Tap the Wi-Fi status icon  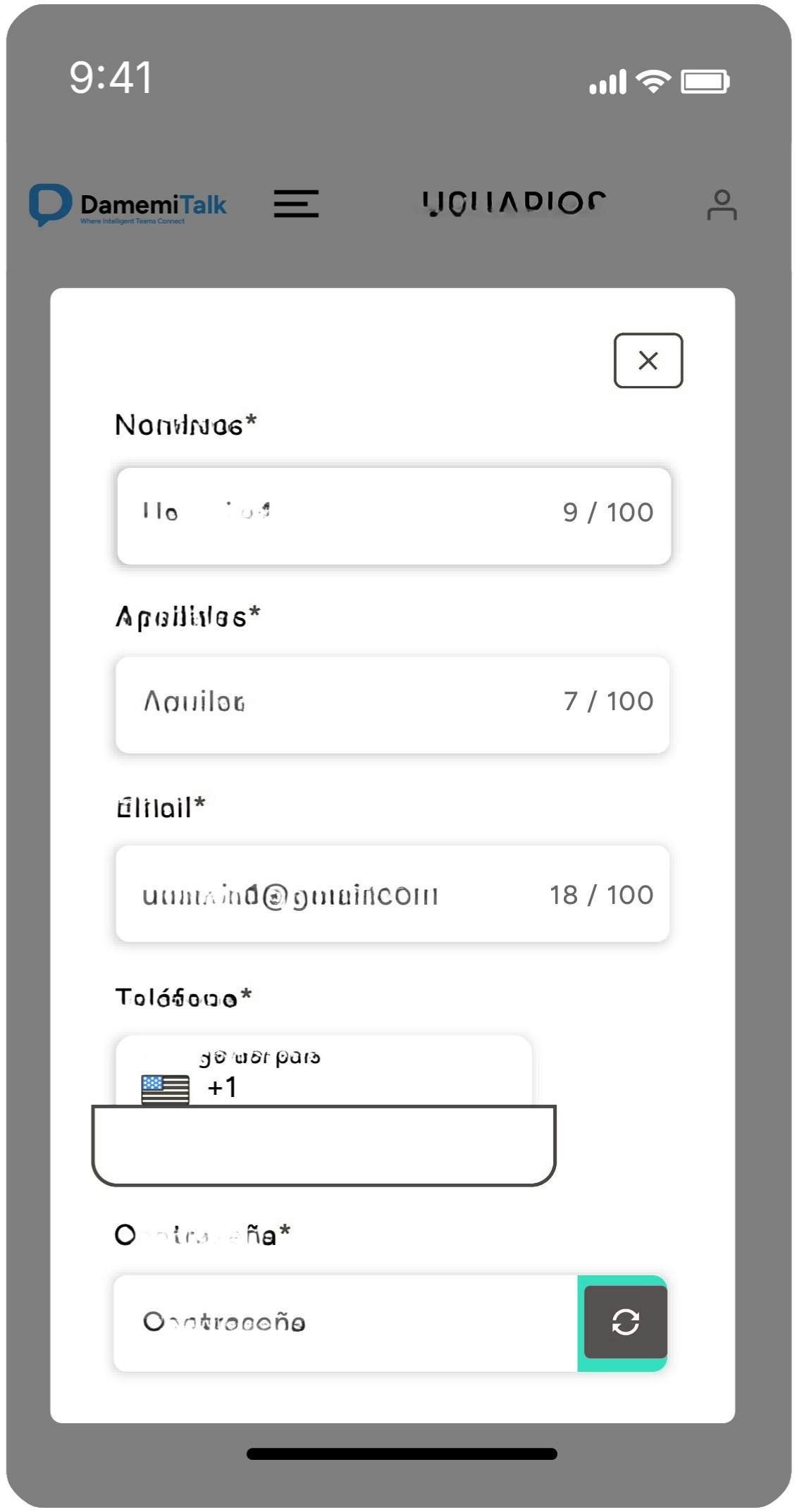(x=653, y=81)
